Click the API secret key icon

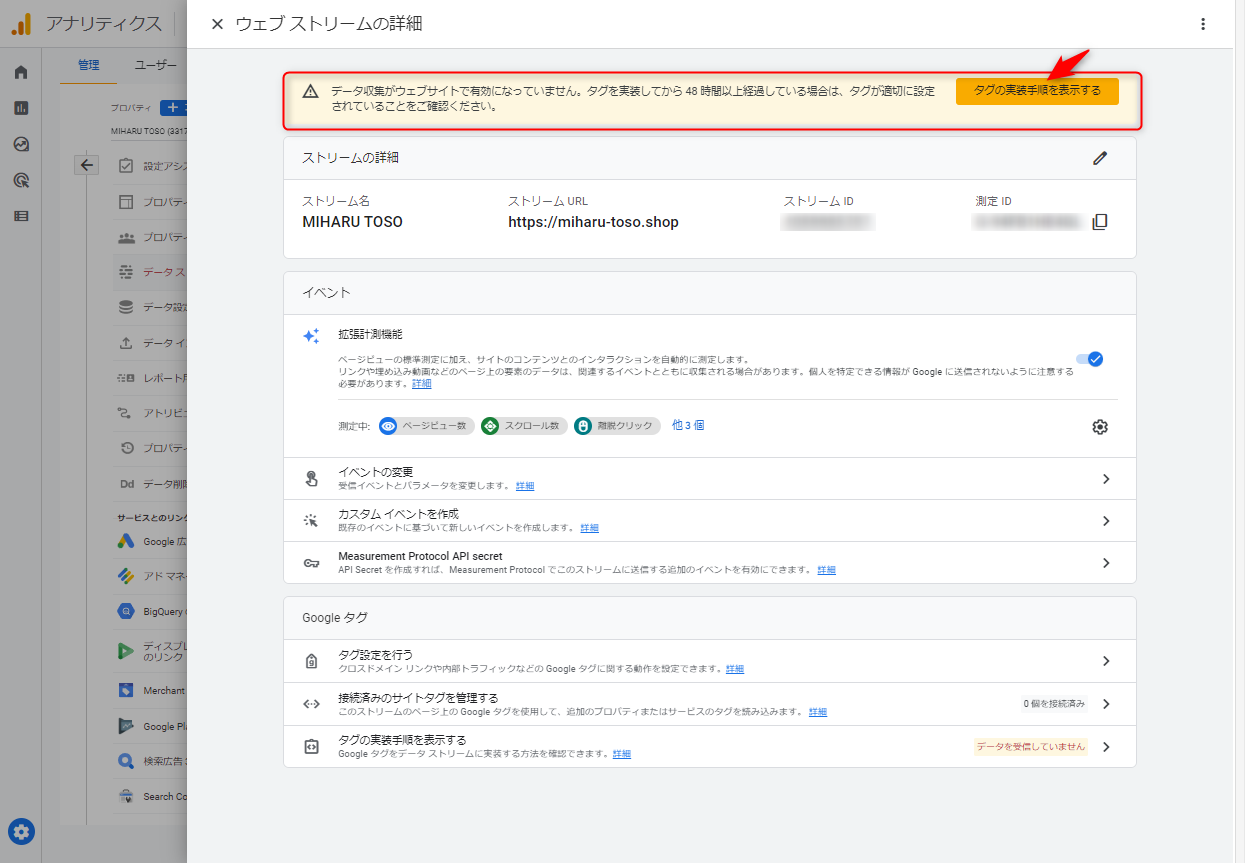point(311,563)
